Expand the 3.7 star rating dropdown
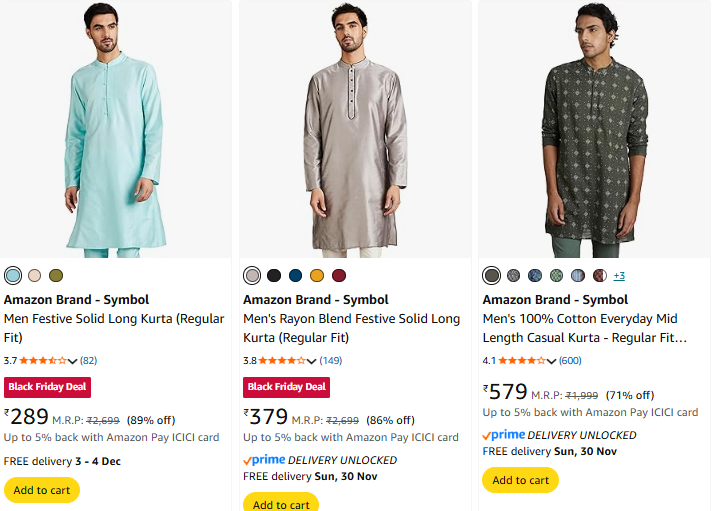 [73, 361]
